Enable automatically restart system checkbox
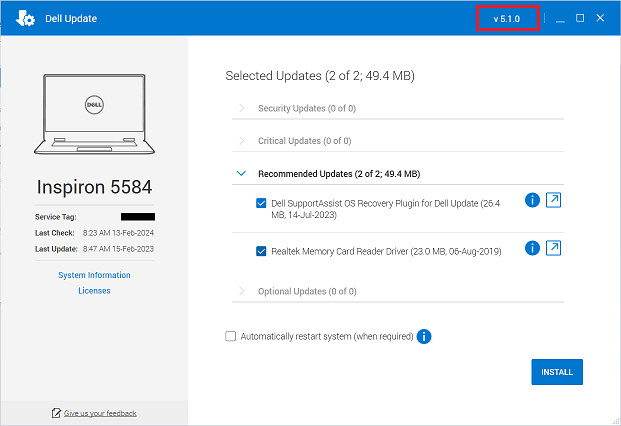Screen dimensions: 621x426 tap(231, 337)
